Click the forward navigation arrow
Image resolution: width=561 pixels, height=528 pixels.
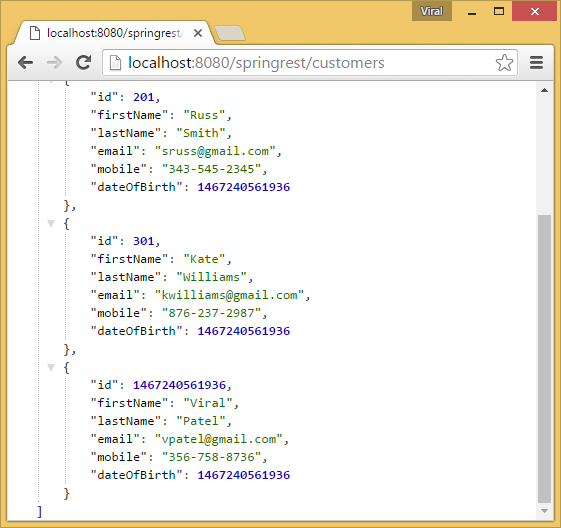coord(54,63)
